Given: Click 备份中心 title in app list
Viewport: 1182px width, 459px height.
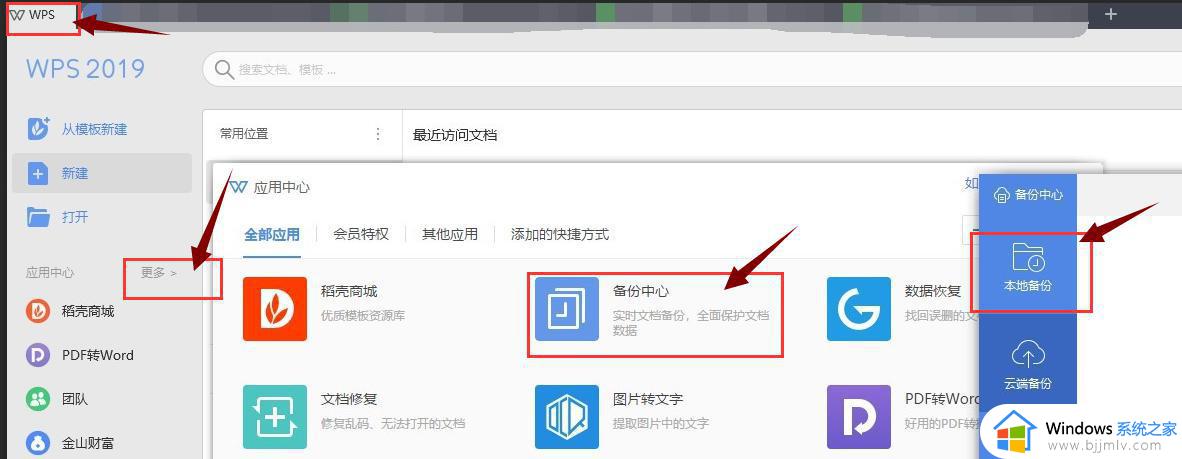Looking at the screenshot, I should pos(641,291).
